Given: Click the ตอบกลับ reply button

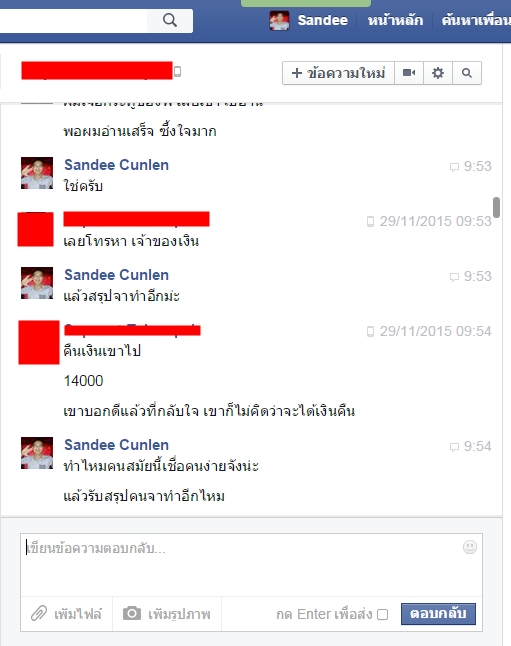Looking at the screenshot, I should click(438, 614).
